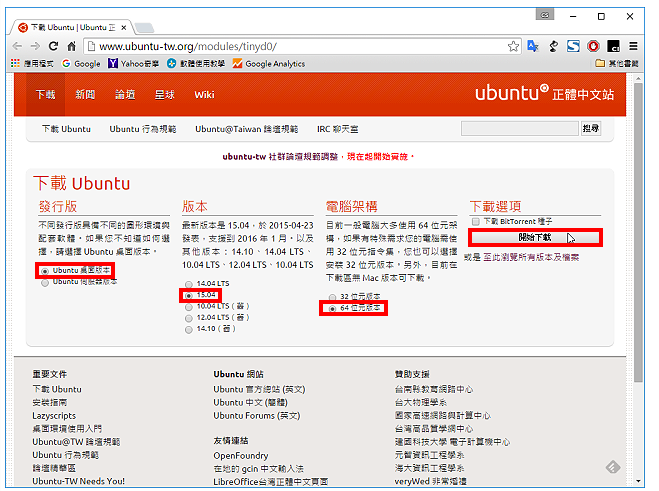Screen dimensions: 659x491
Task: Select the Wiki main navigation tab
Action: pyautogui.click(x=204, y=95)
